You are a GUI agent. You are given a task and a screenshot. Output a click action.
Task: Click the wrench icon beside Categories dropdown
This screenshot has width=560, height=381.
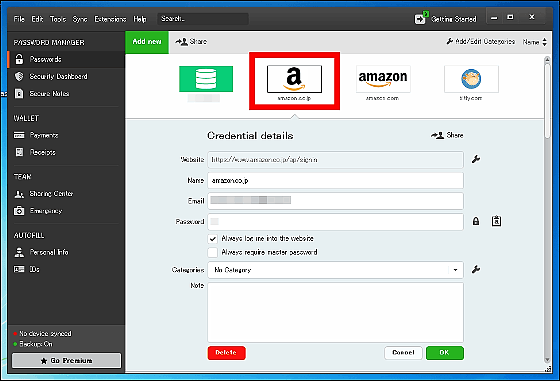click(476, 269)
